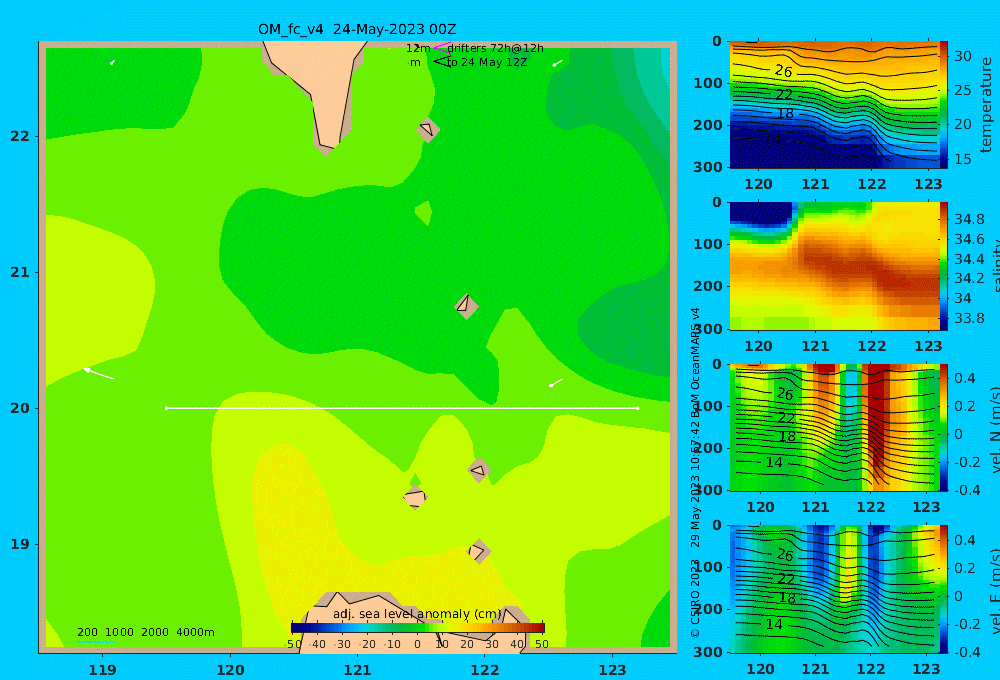Click the eastward velocity cross-section plot

pos(834,589)
